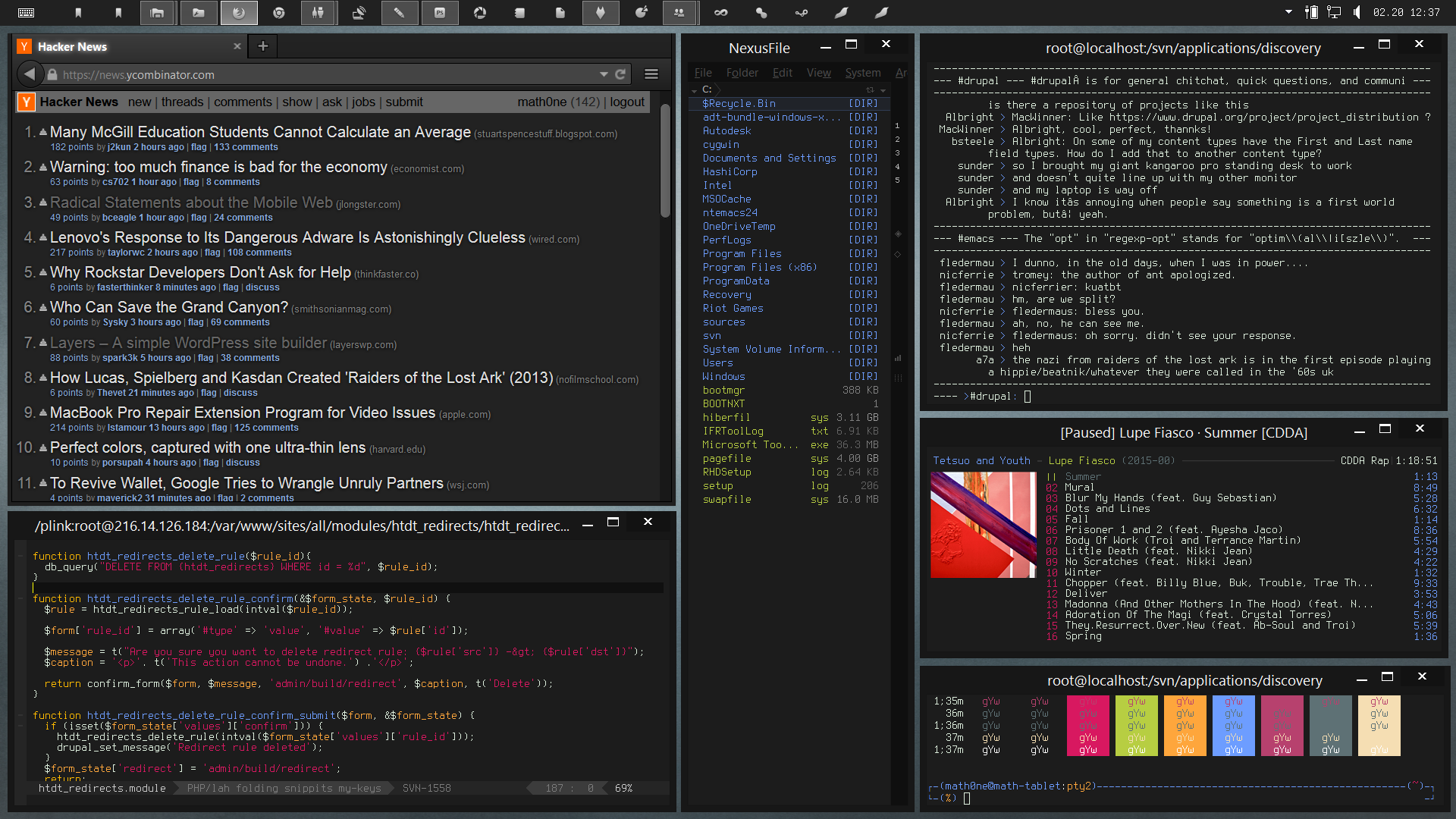Click the volume speaker icon in system tray

(x=1357, y=12)
